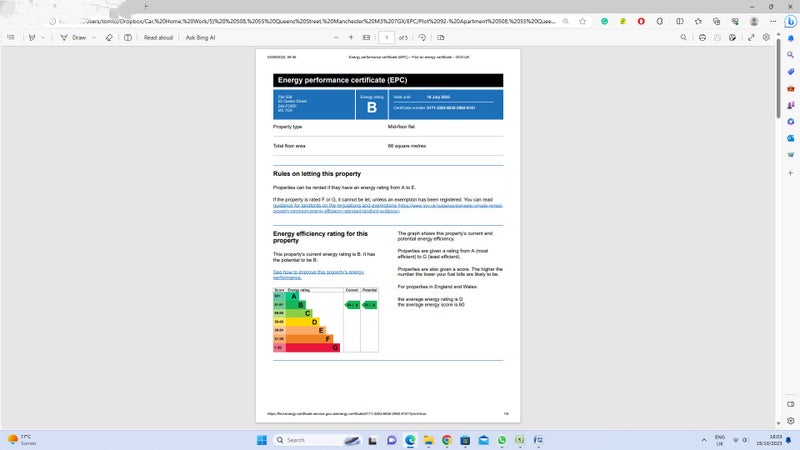800x450 pixels.
Task: Click the rotate page icon
Action: 423,37
